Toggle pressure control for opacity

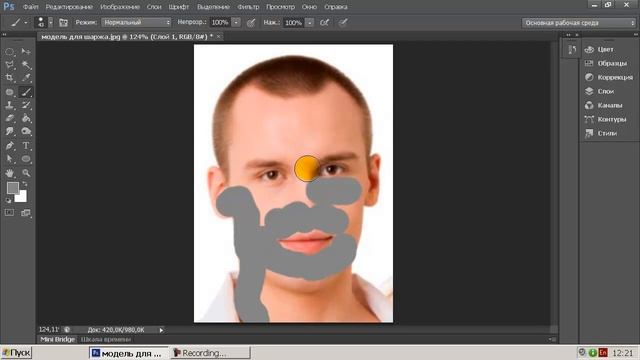[x=251, y=23]
